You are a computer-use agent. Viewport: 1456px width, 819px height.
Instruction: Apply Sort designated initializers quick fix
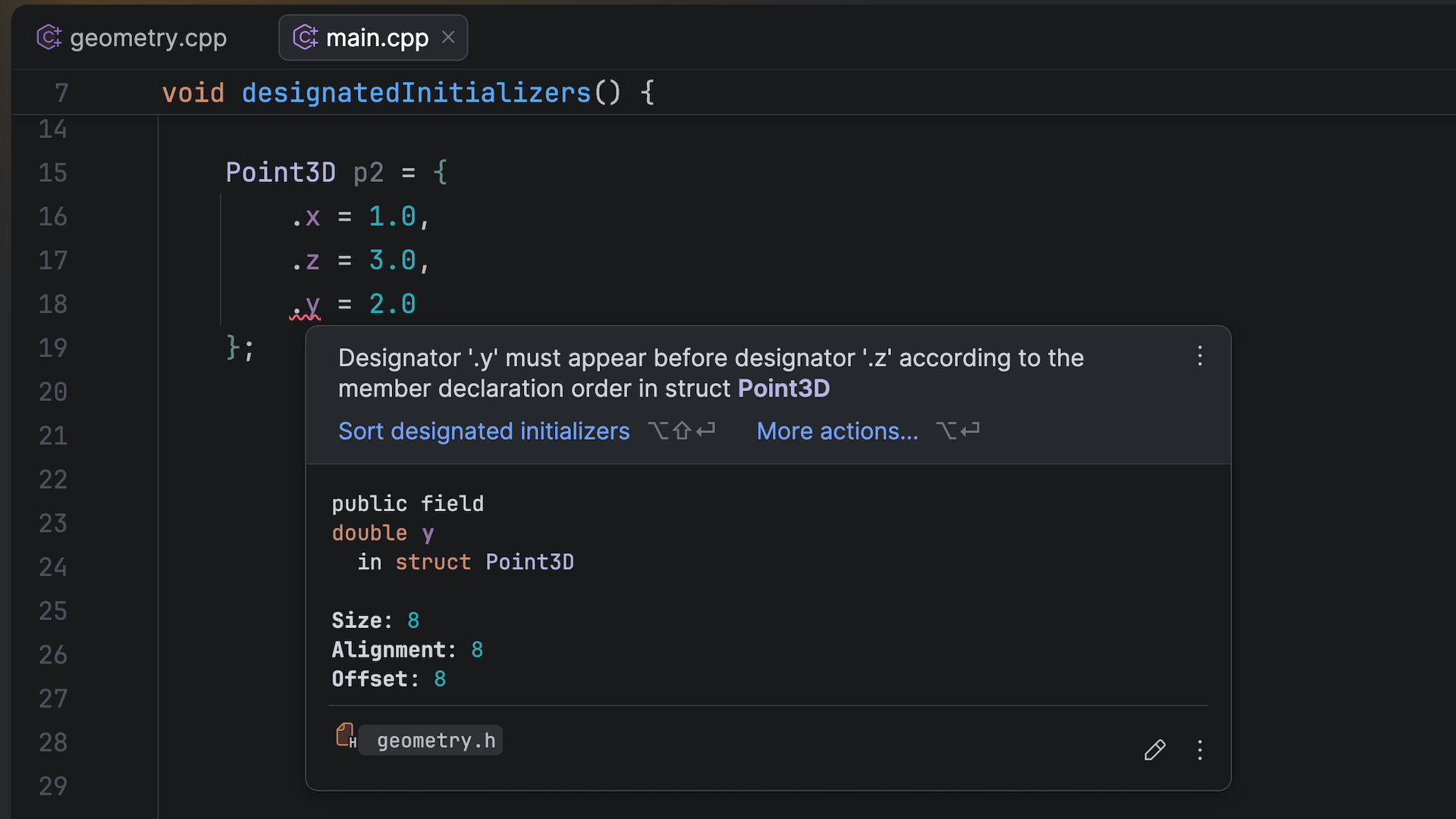[484, 431]
